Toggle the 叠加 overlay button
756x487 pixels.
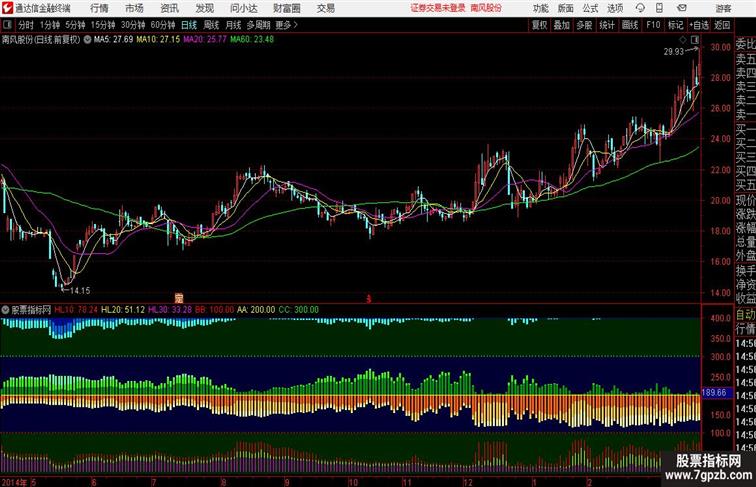(562, 25)
